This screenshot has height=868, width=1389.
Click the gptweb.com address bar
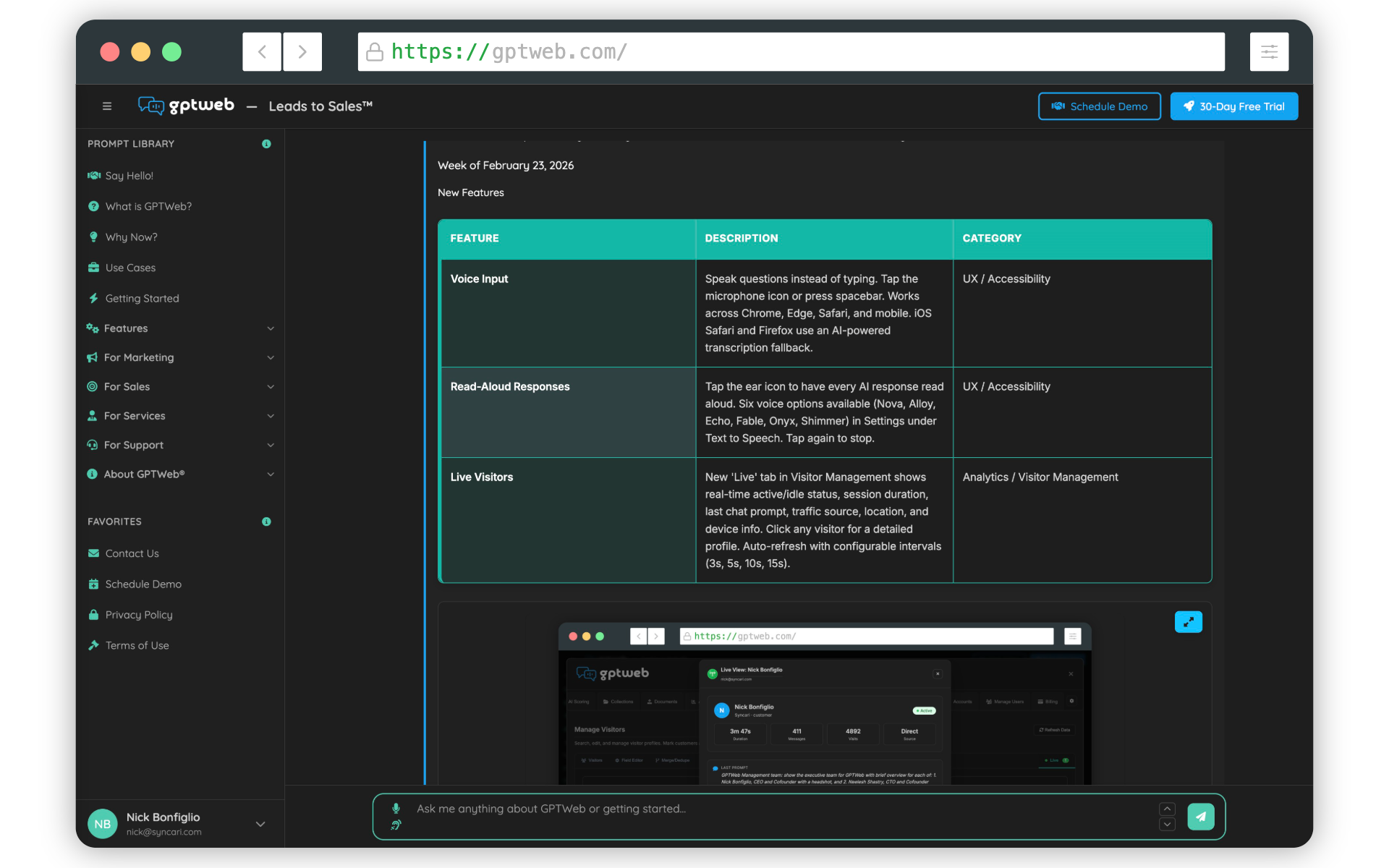coord(791,51)
